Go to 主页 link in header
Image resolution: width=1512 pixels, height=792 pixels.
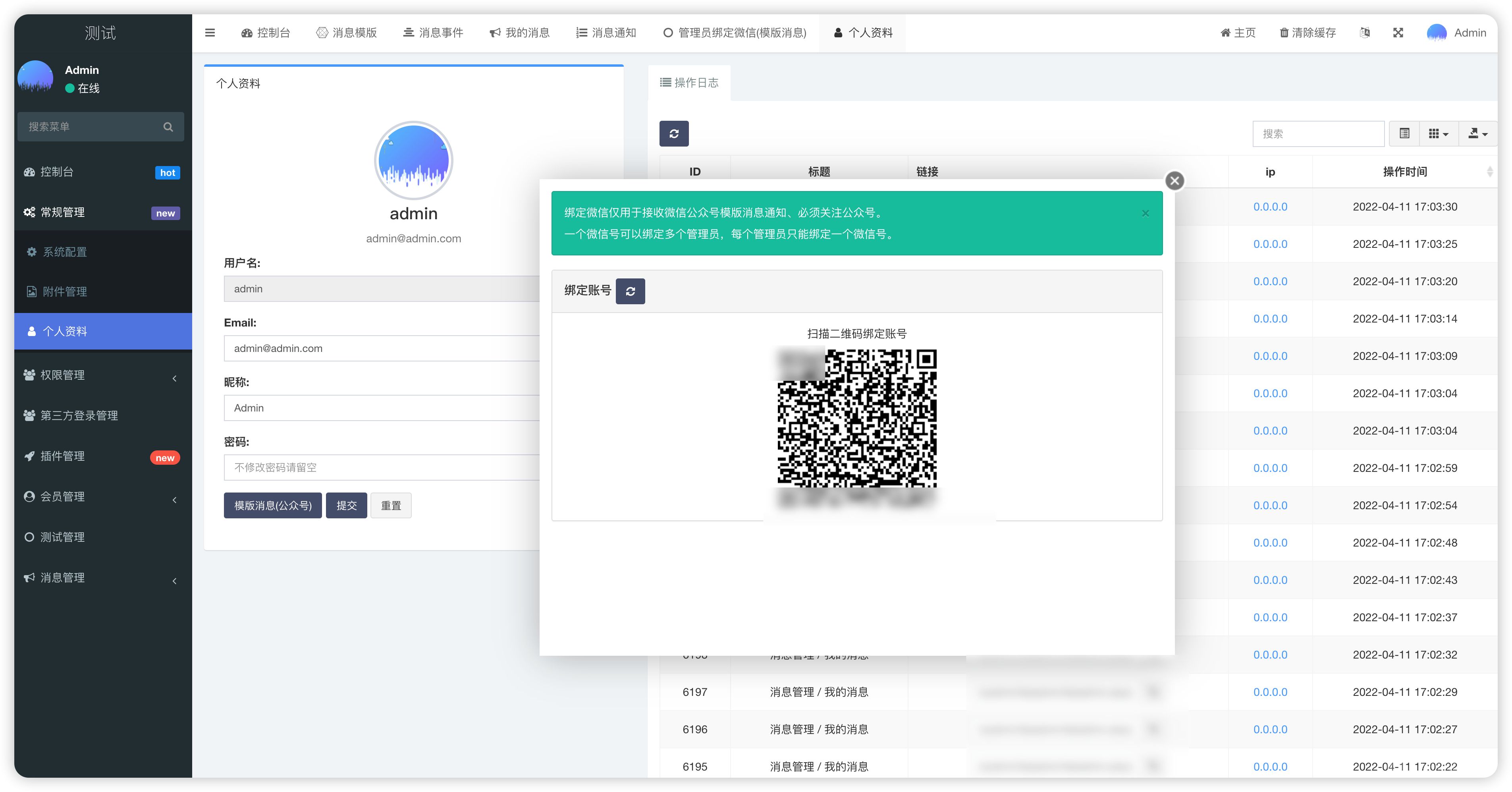1238,33
